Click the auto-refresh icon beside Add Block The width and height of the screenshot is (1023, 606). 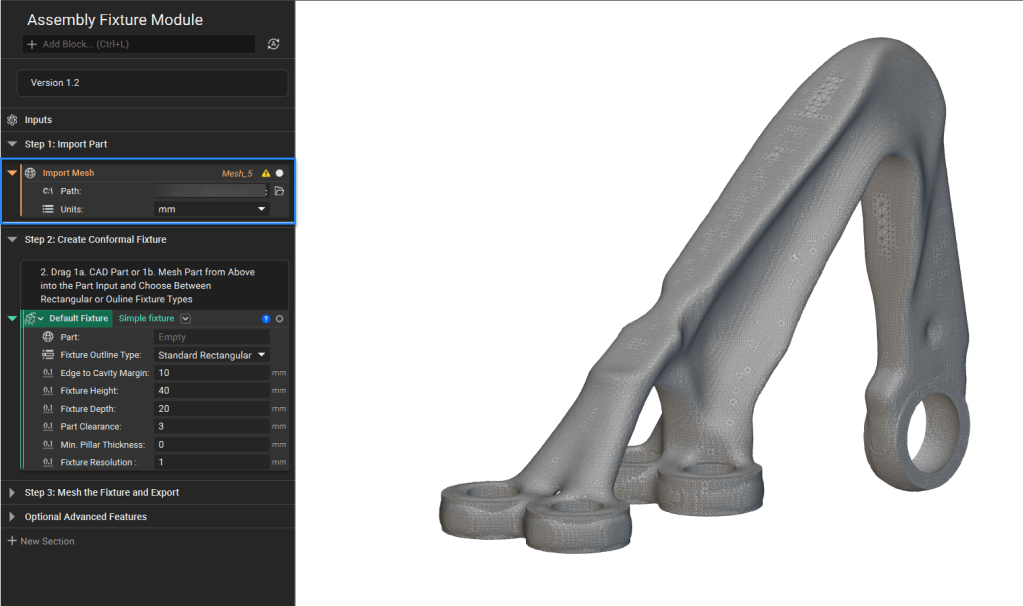(x=274, y=44)
